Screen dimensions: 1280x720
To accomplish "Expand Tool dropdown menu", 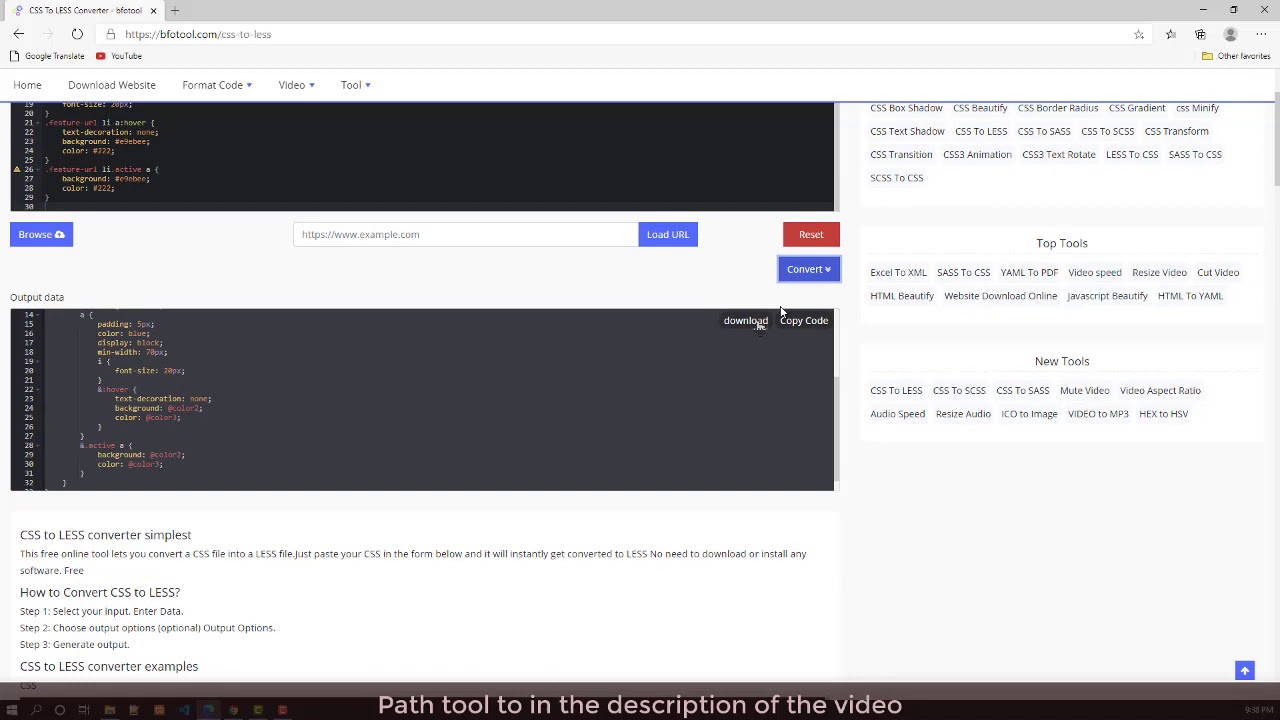I will [355, 85].
